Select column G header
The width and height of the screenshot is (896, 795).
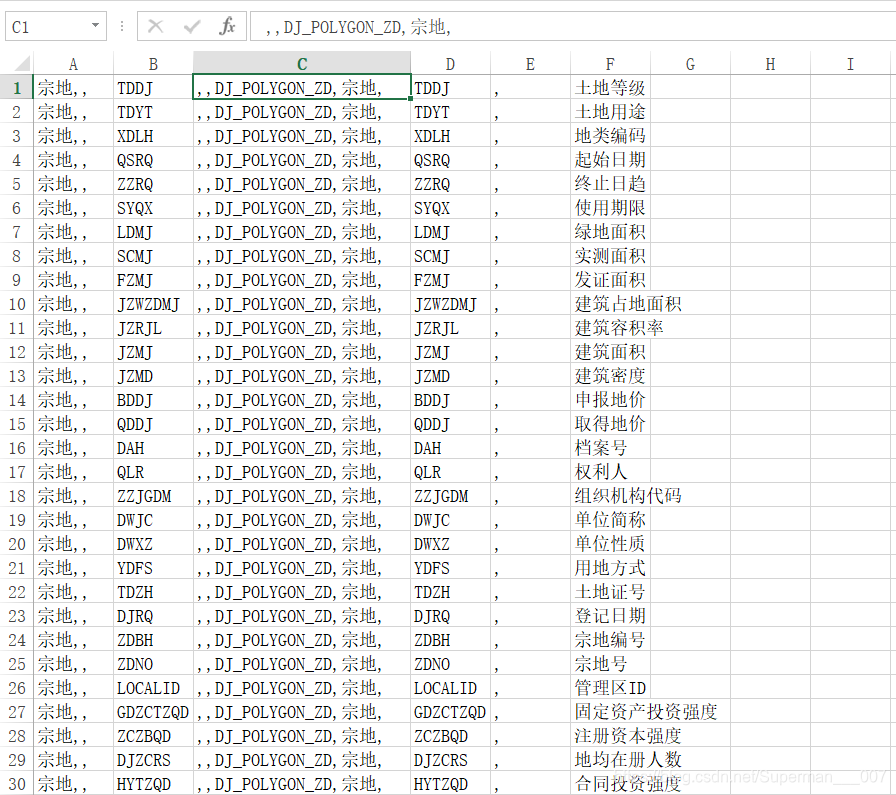coord(690,63)
